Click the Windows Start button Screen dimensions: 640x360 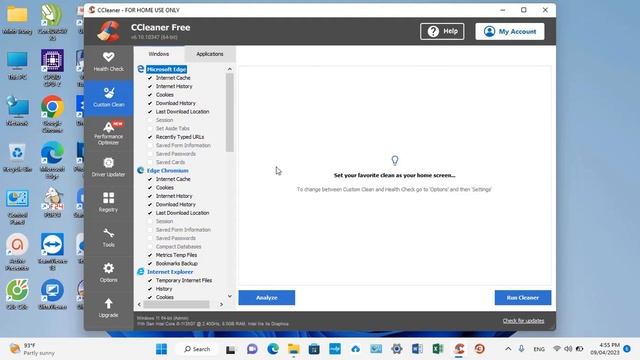pos(161,349)
